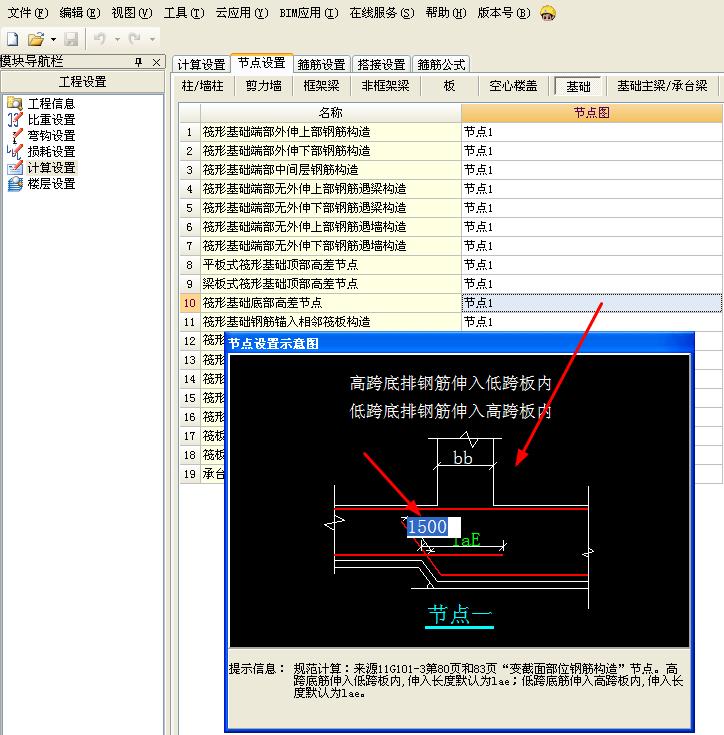Pin the 模块导航栏 panel
The height and width of the screenshot is (735, 724).
(138, 62)
